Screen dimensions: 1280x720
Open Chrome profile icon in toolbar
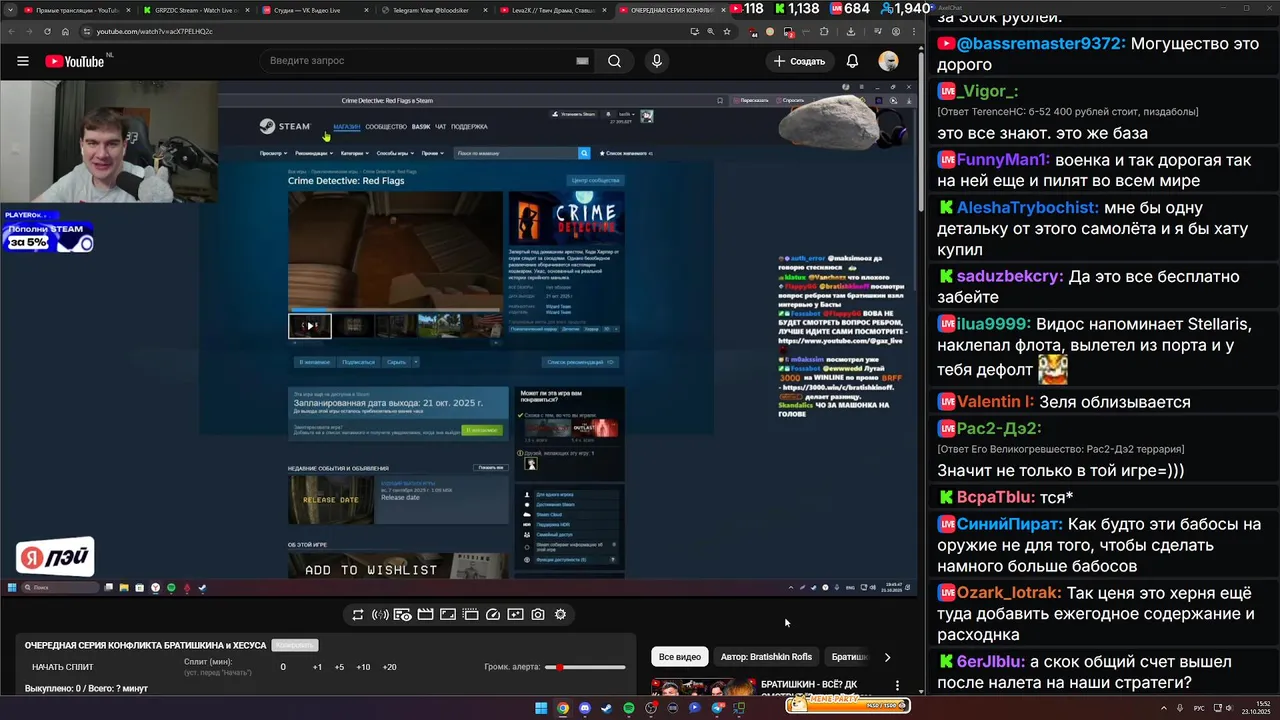point(896,31)
